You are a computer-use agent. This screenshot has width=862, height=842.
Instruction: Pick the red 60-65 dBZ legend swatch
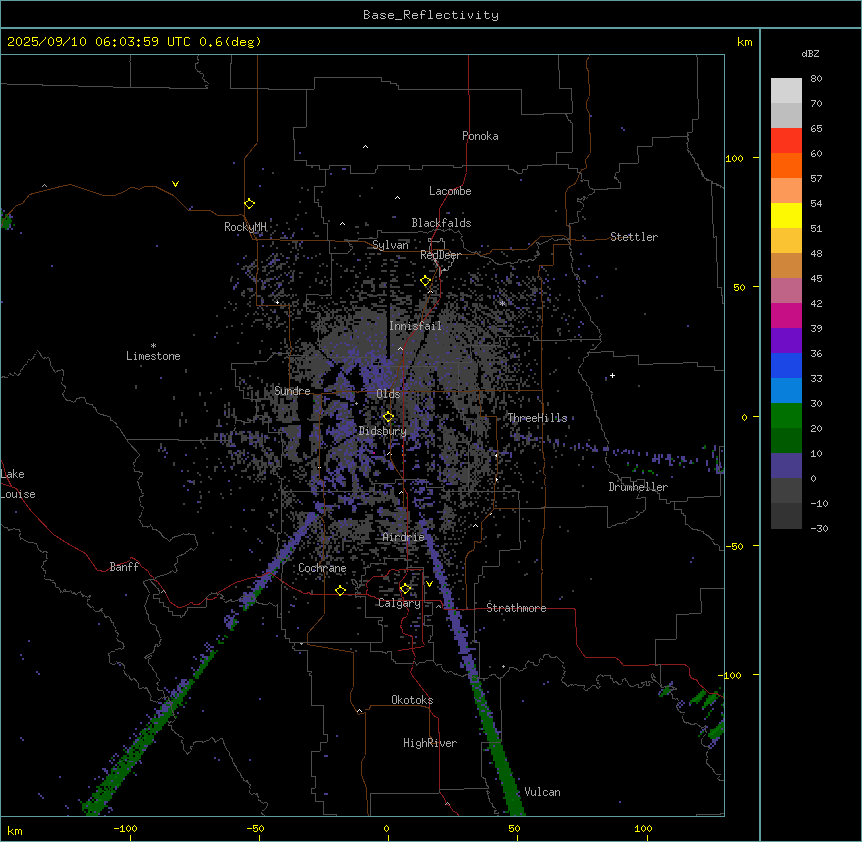tap(786, 141)
